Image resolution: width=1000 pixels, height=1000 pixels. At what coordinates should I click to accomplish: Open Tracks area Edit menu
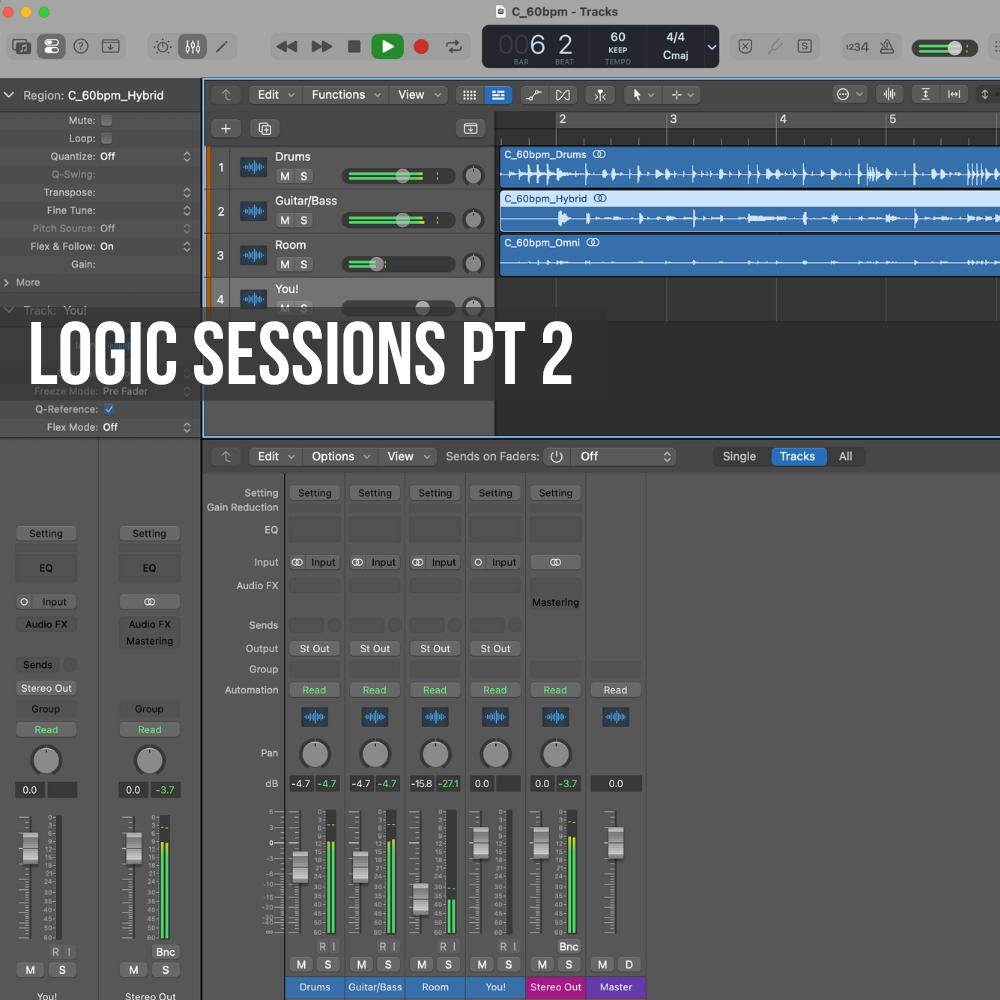pyautogui.click(x=276, y=95)
